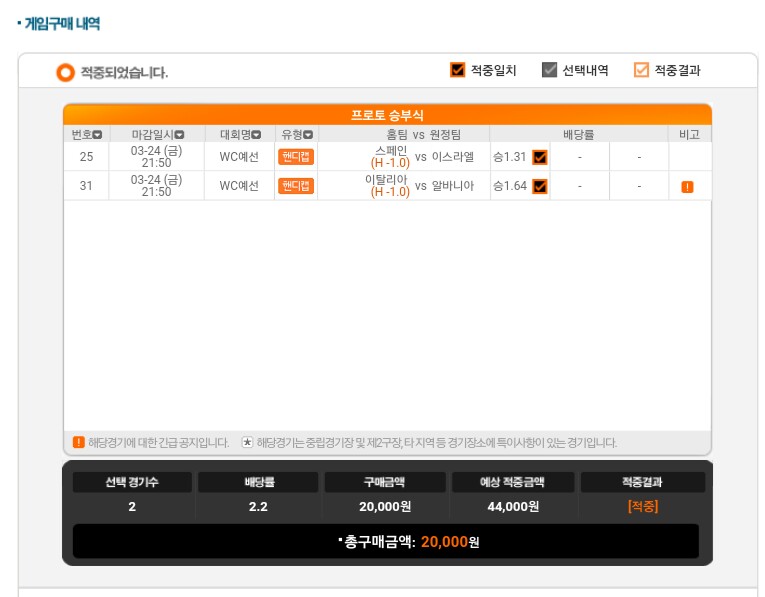
Task: Select game number 25 cell
Action: pos(86,157)
